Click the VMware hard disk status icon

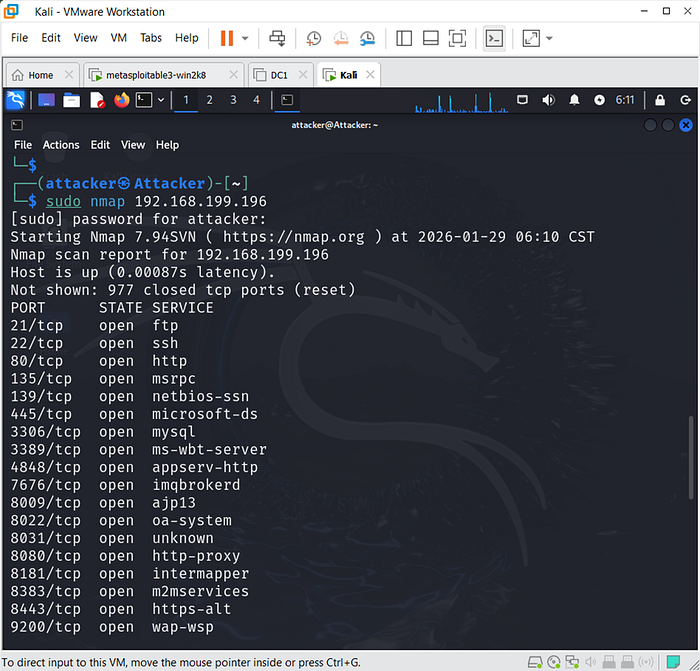(535, 662)
